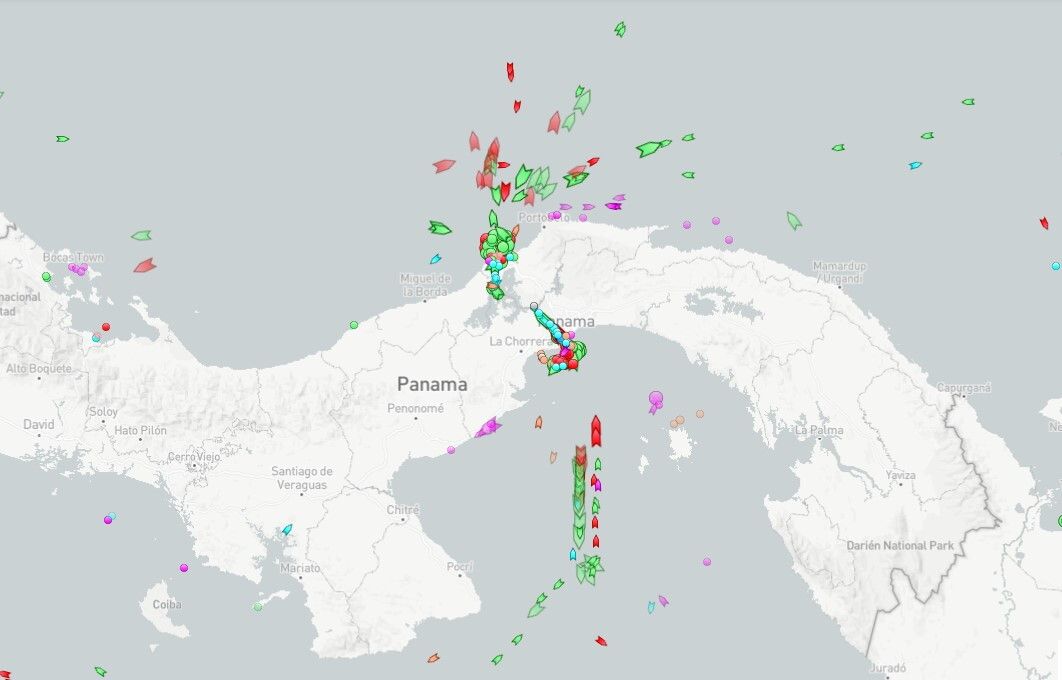Click the magenta ship off the Penonomé coast

[x=488, y=428]
